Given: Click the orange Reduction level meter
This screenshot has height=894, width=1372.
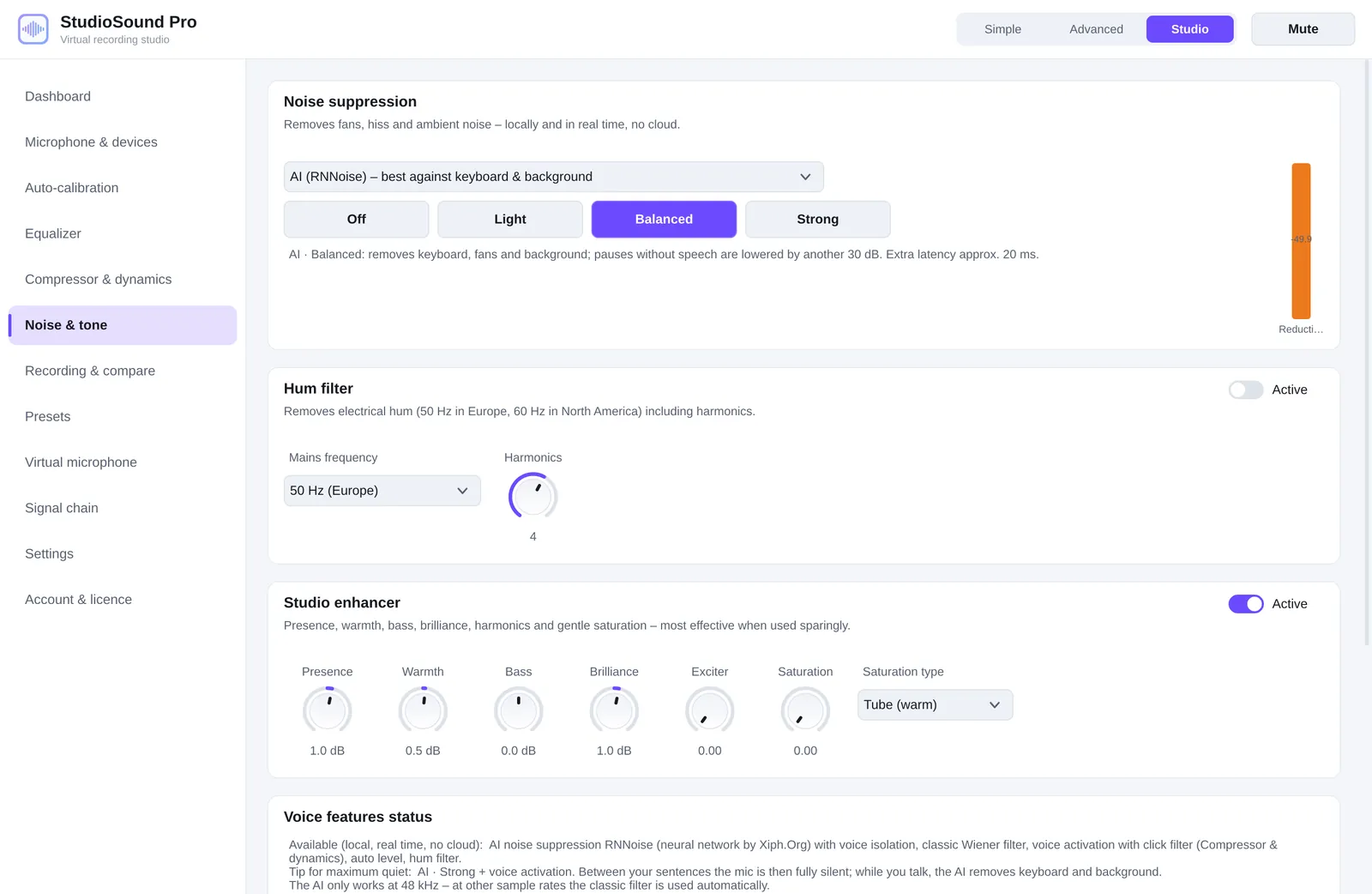Looking at the screenshot, I should 1302,241.
